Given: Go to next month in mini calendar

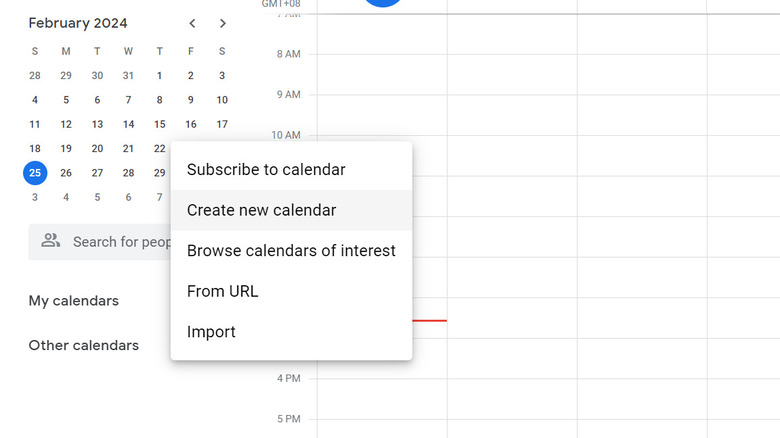Looking at the screenshot, I should point(223,23).
